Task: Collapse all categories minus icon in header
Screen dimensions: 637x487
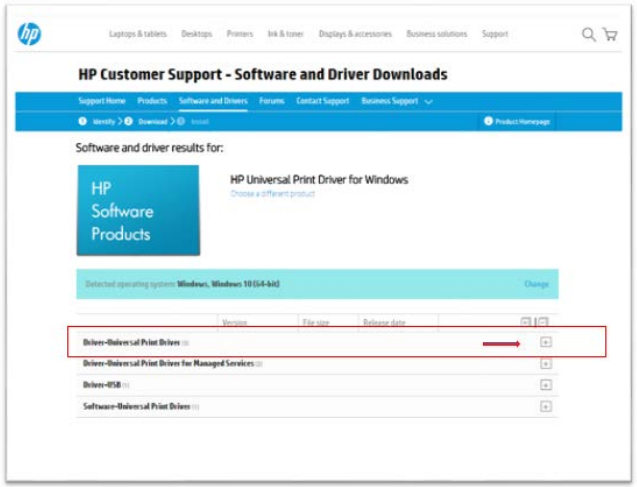Action: click(543, 323)
